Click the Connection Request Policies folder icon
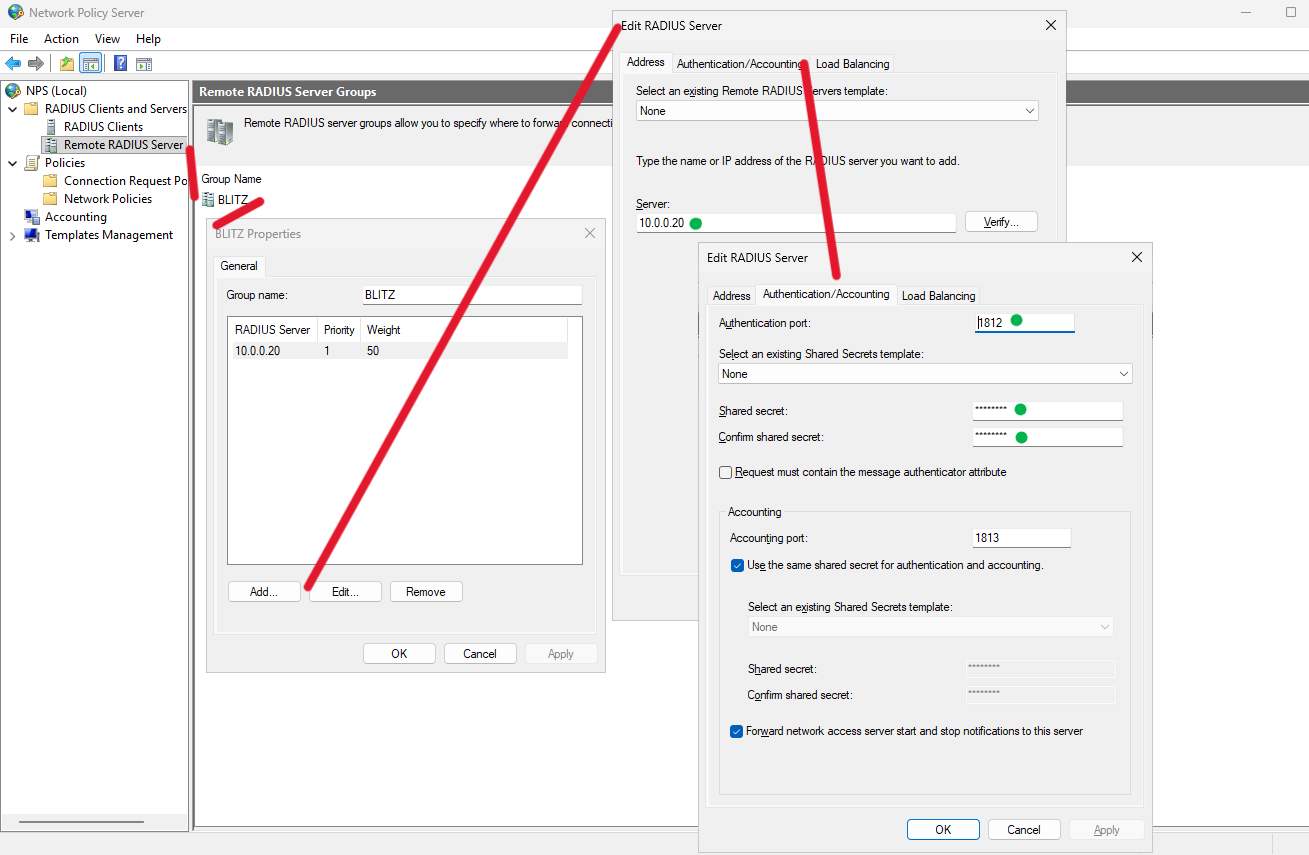Viewport: 1309px width, 855px height. (x=51, y=181)
